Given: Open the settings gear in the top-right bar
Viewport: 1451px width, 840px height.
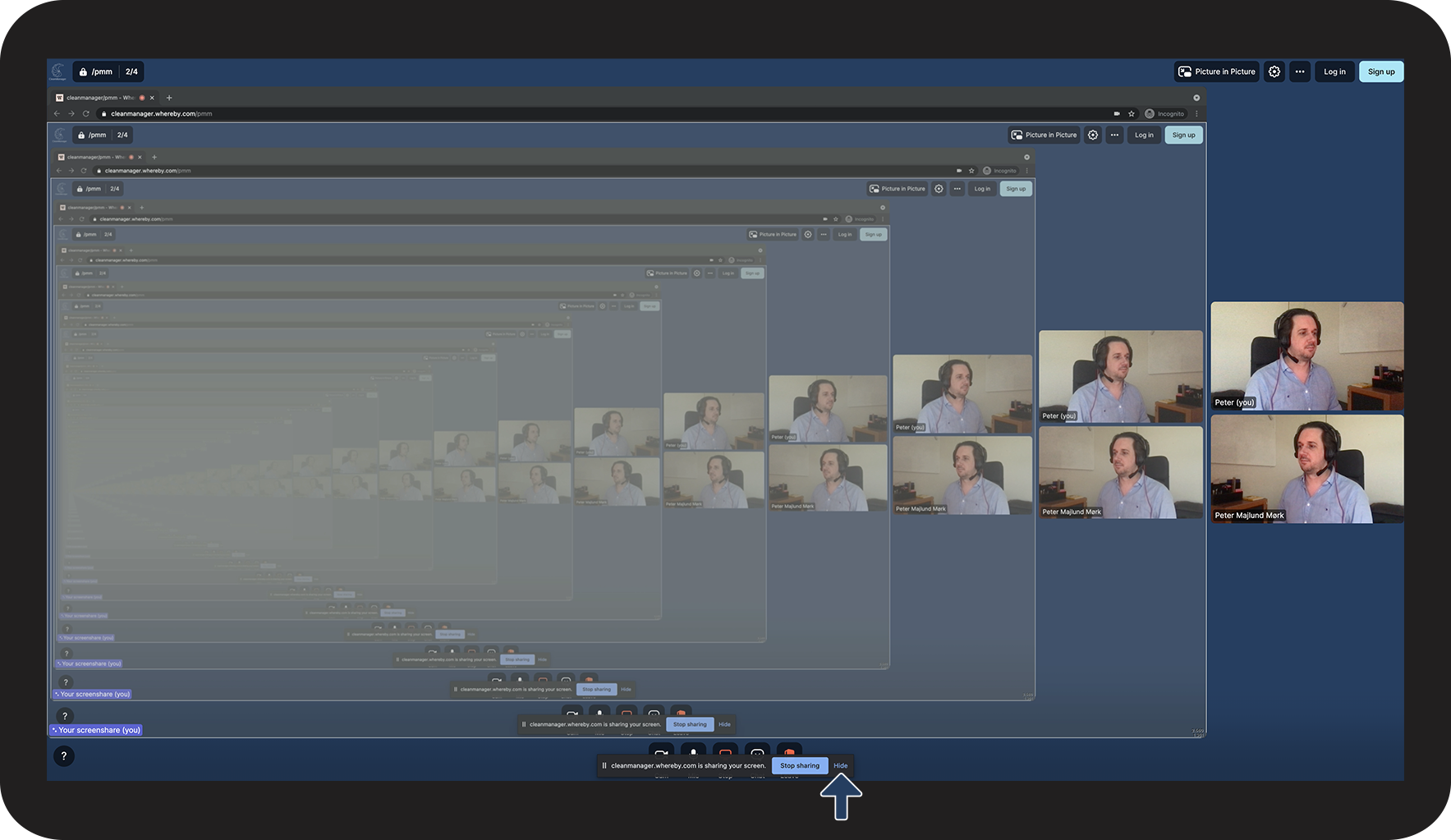Looking at the screenshot, I should click(1274, 71).
